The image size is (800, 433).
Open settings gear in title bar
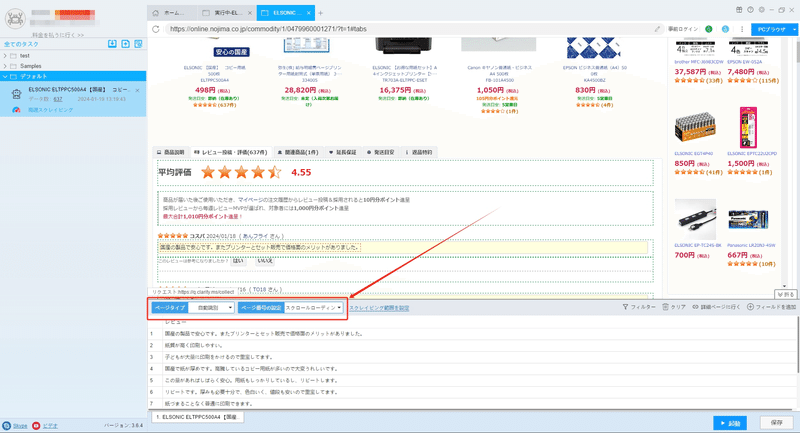(x=761, y=10)
